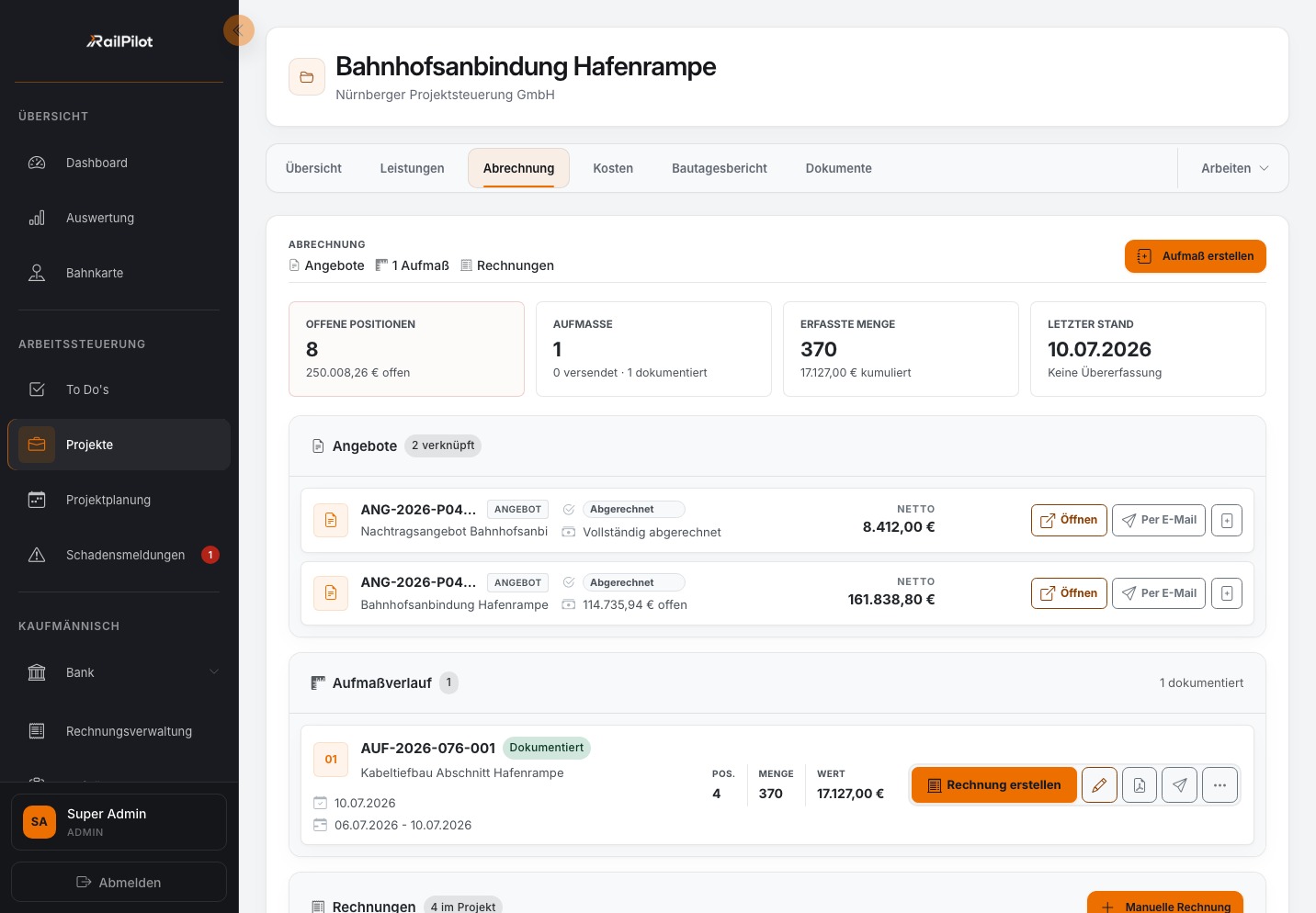
Task: Click the Auswertung bar chart icon
Action: [37, 218]
